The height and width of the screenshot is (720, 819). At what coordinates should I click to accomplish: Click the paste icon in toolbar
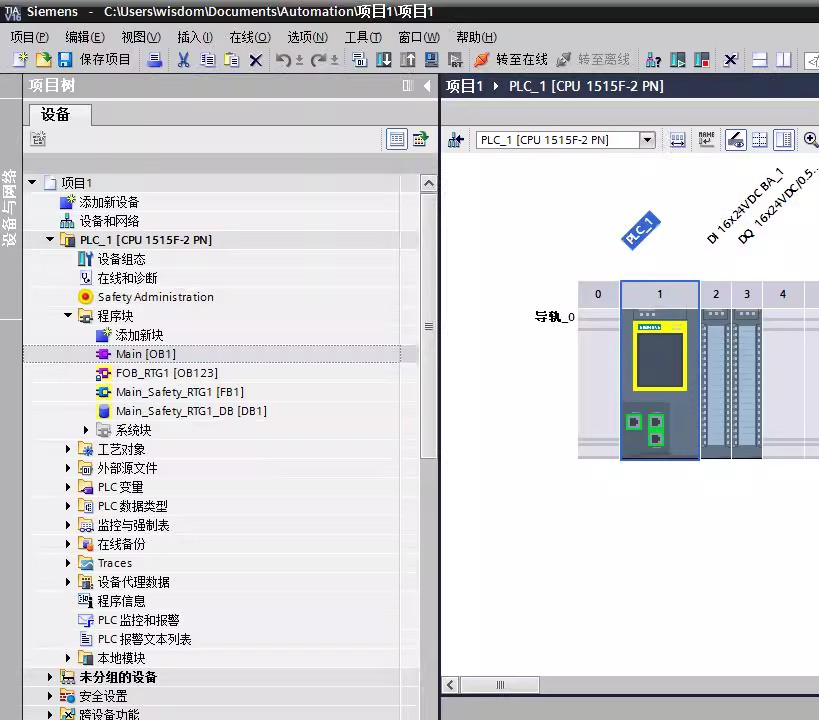click(231, 60)
